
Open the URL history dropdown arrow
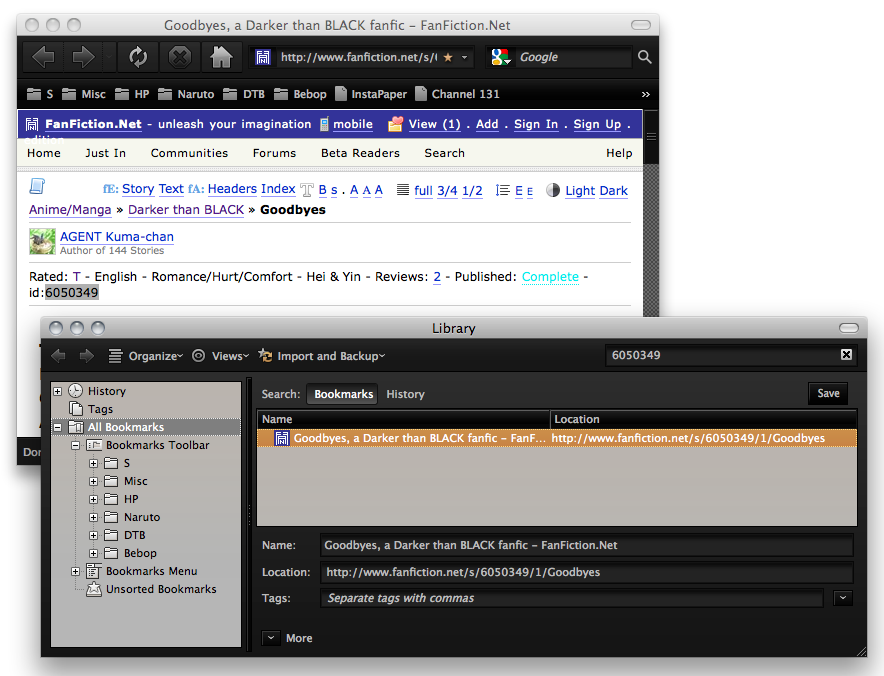click(x=465, y=57)
